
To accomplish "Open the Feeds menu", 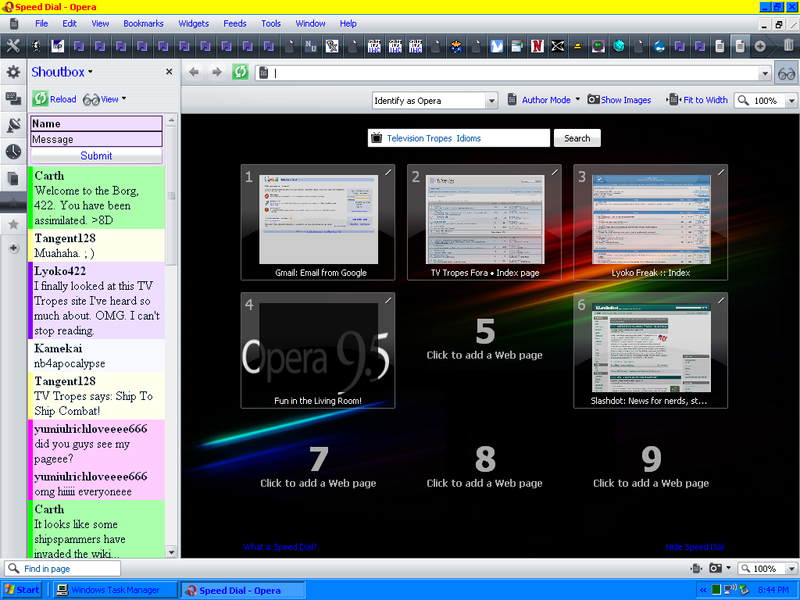I will click(x=235, y=23).
